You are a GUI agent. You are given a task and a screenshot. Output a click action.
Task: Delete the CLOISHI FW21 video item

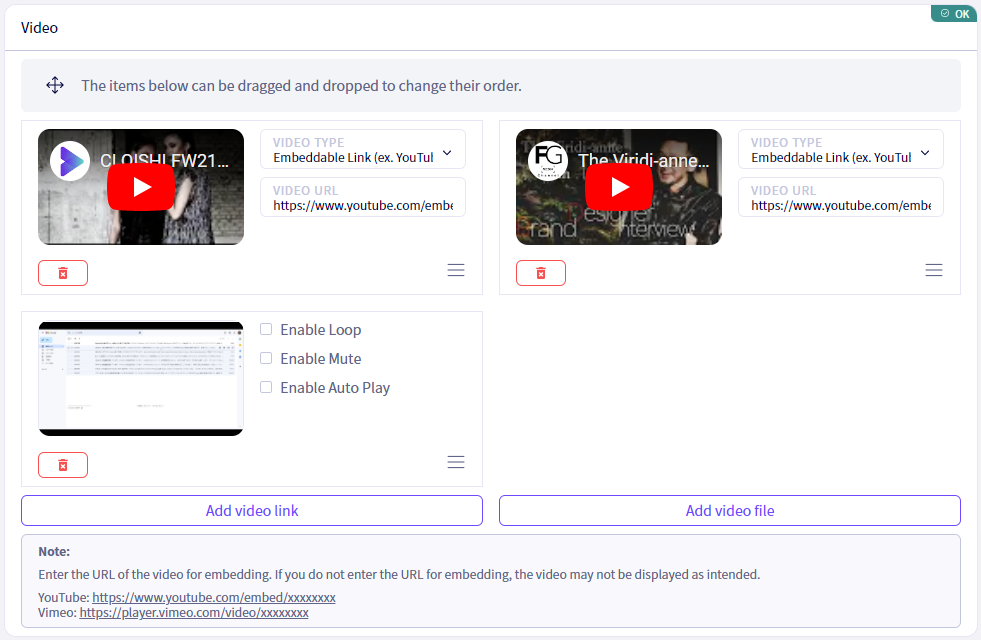[63, 273]
